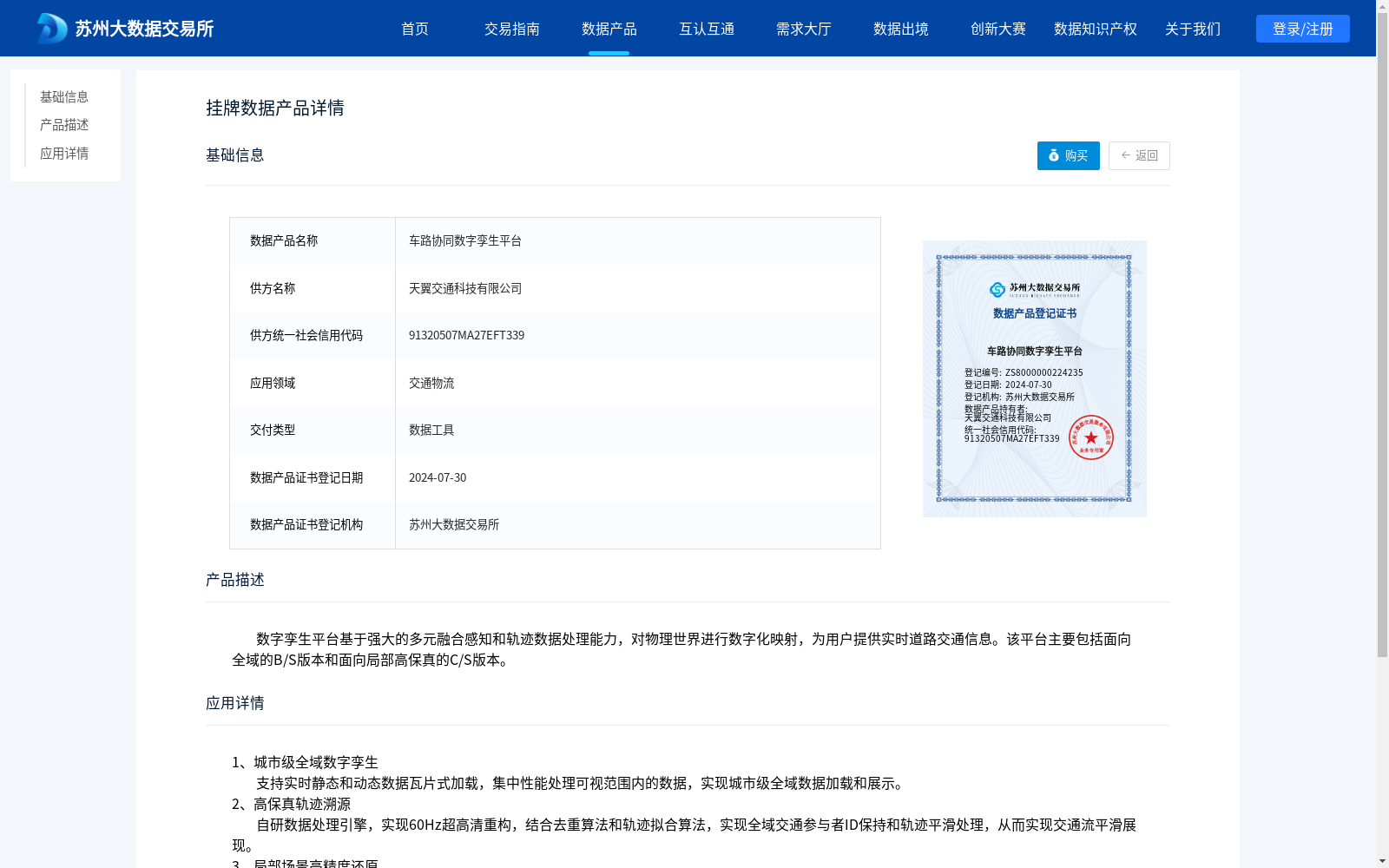This screenshot has width=1389, height=868.
Task: Click the 基础信息 section heading
Action: tap(235, 155)
